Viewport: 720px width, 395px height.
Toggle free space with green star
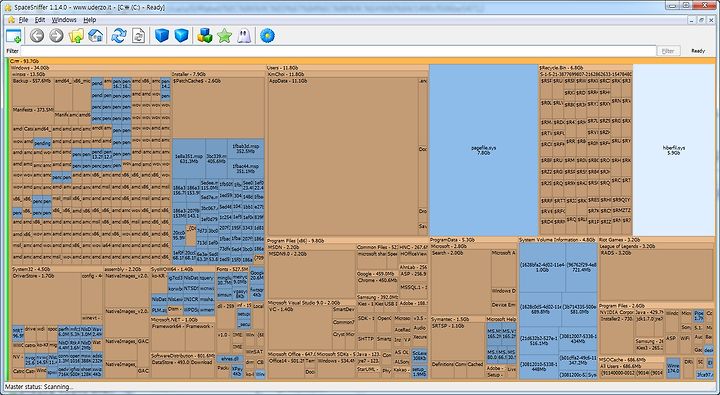pos(225,35)
